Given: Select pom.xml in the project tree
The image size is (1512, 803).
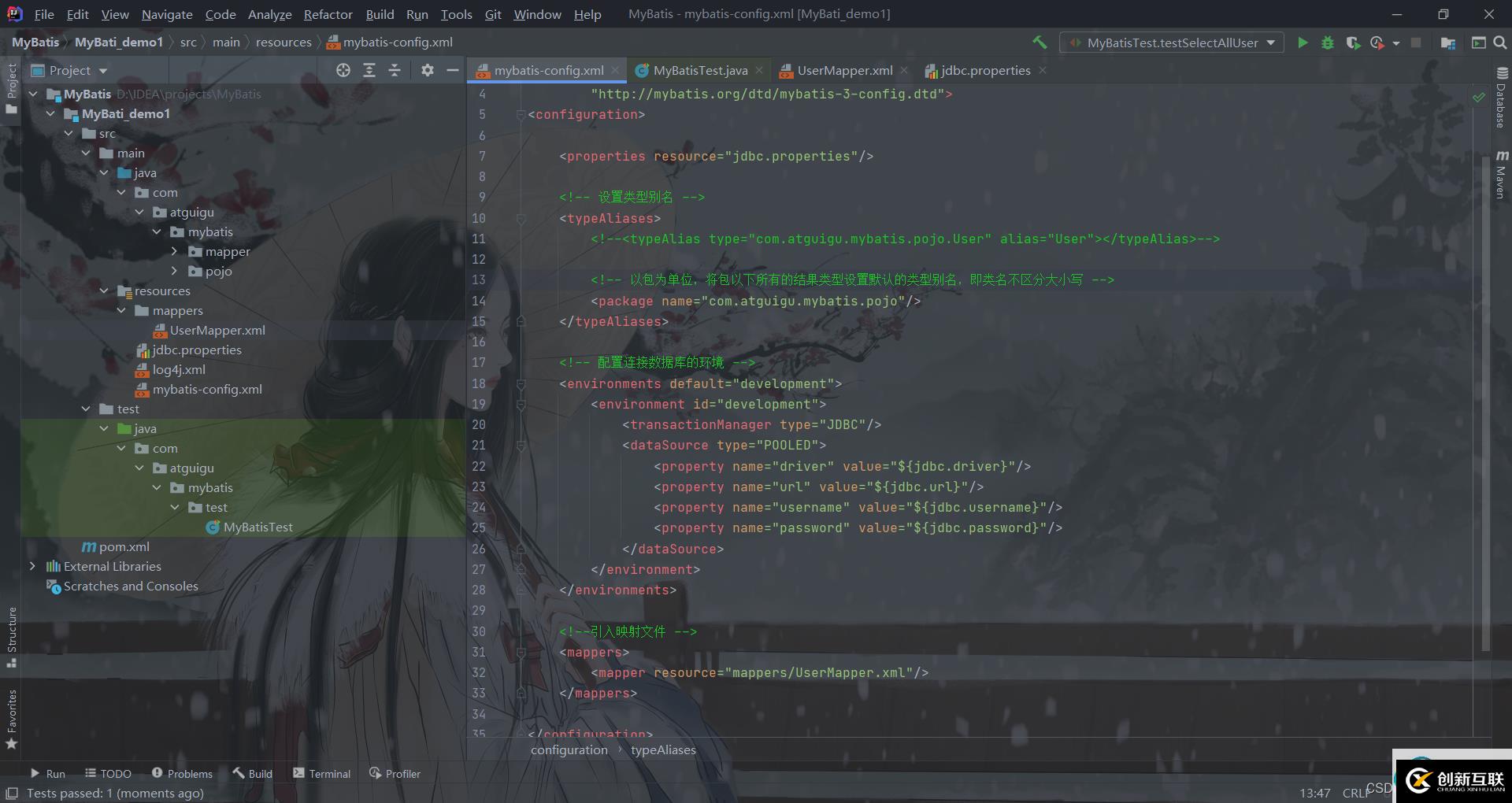Looking at the screenshot, I should (124, 546).
